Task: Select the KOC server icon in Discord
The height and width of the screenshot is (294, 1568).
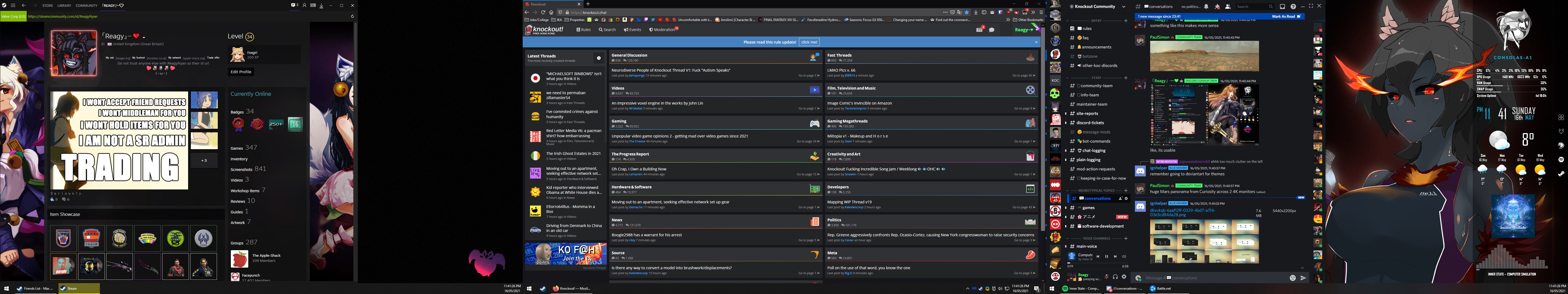Action: click(1055, 80)
